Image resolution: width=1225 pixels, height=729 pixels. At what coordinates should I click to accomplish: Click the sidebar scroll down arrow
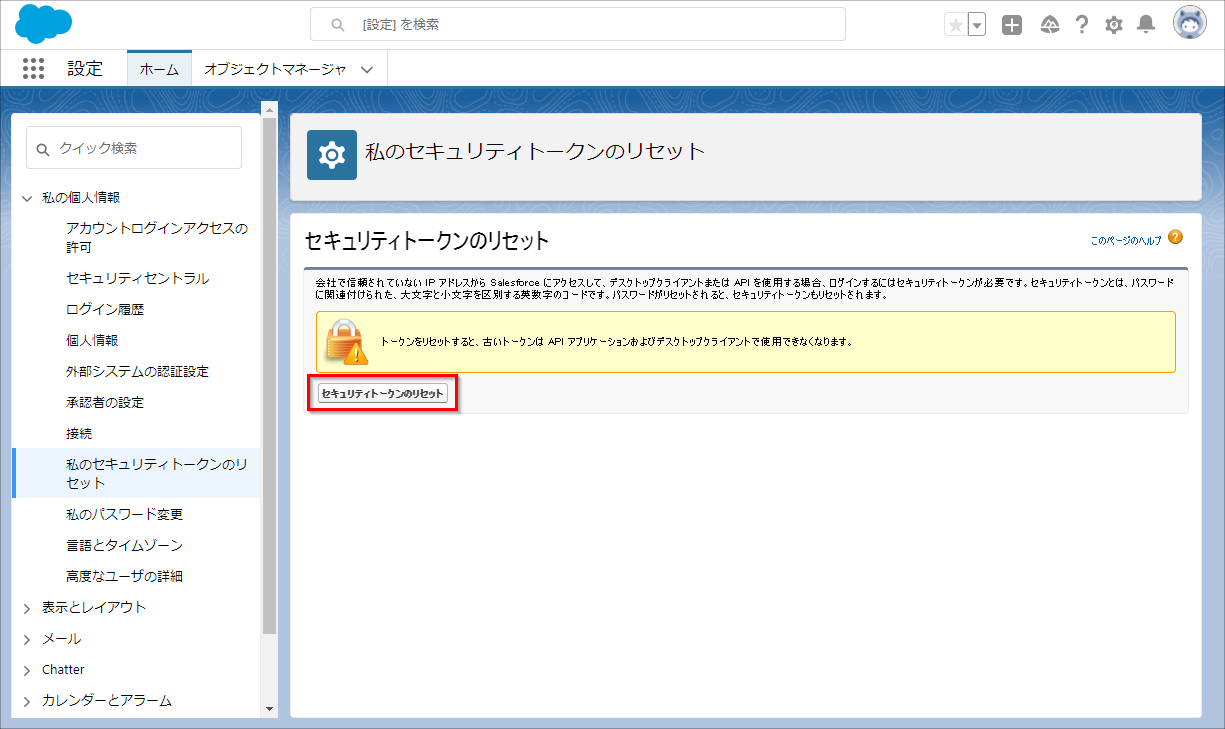tap(269, 708)
